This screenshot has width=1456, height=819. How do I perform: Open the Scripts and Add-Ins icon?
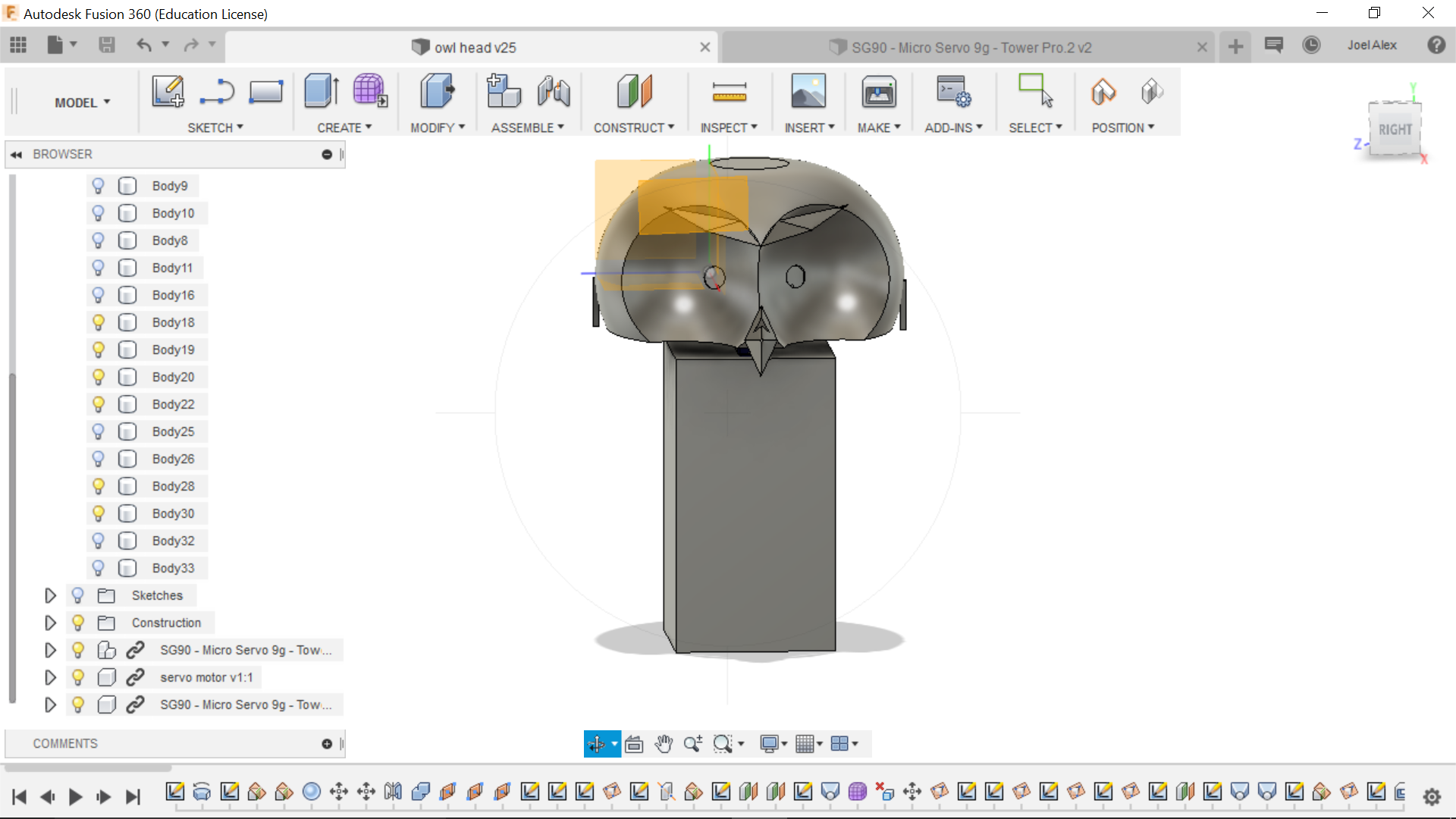pyautogui.click(x=953, y=92)
